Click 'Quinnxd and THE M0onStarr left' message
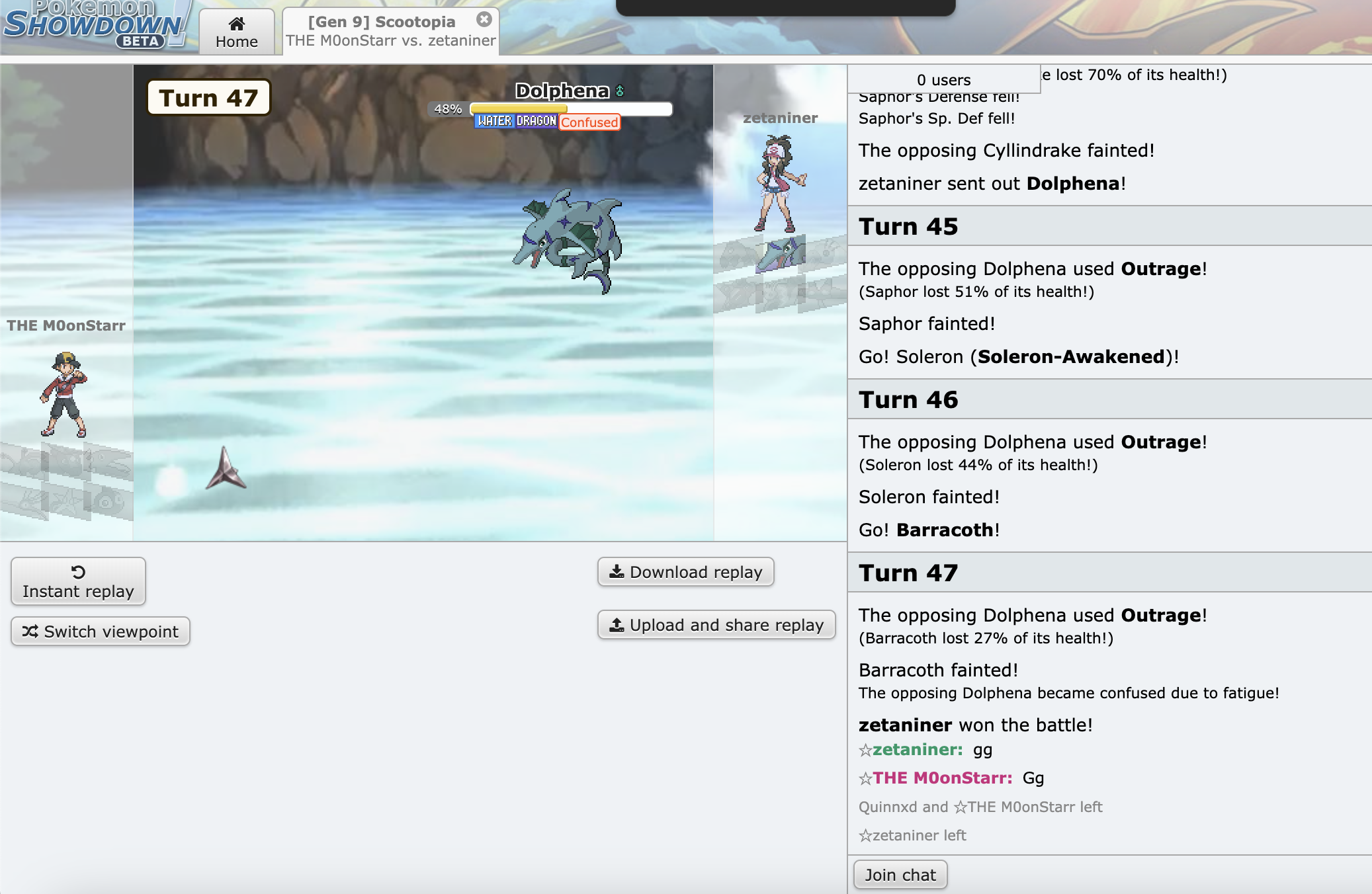This screenshot has width=1372, height=894. tap(980, 807)
